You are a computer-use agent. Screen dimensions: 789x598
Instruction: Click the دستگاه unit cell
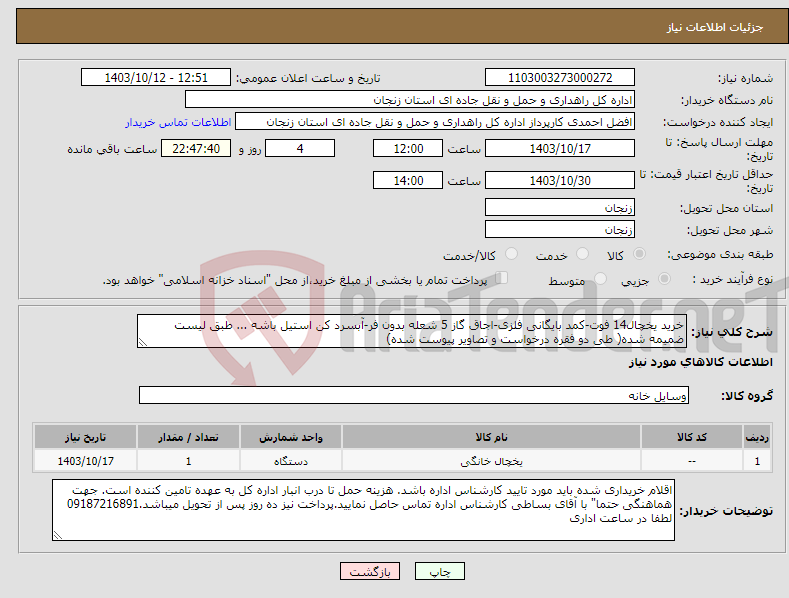coord(291,461)
